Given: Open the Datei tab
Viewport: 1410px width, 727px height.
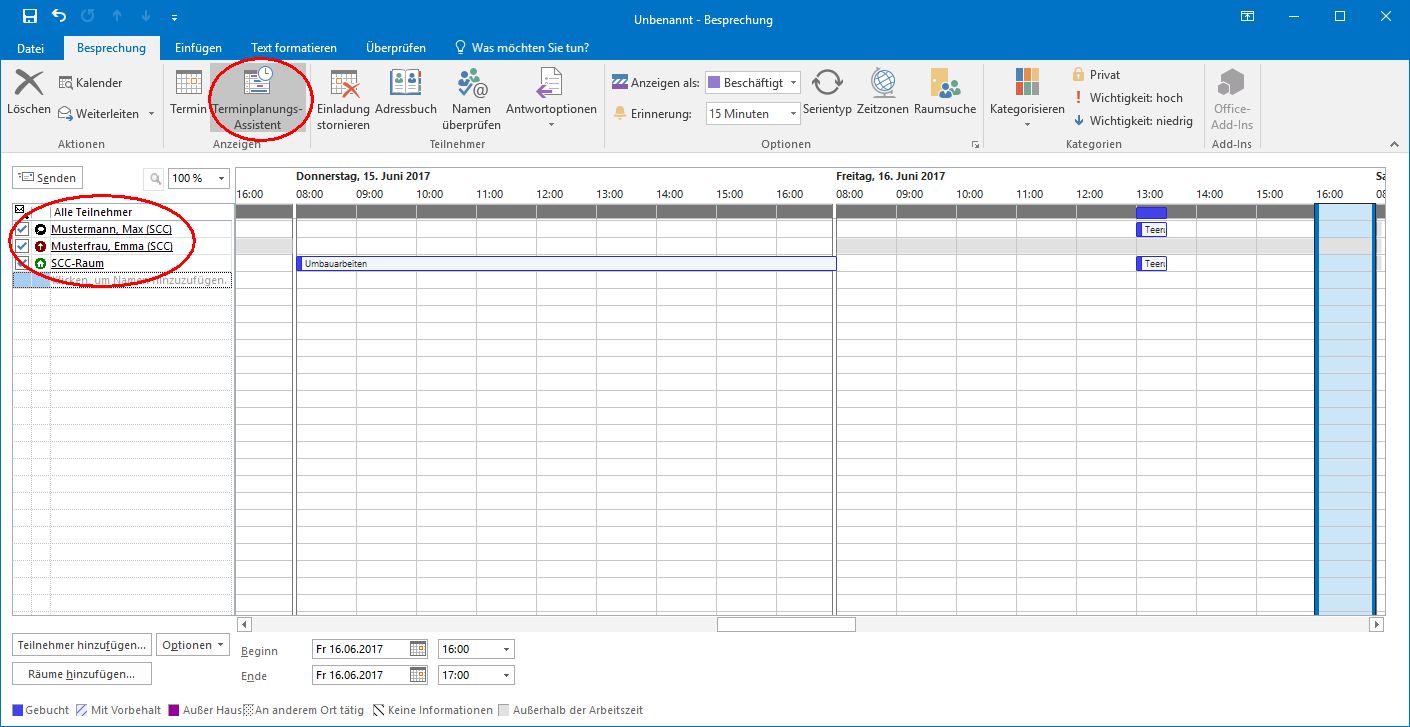Looking at the screenshot, I should pyautogui.click(x=30, y=48).
